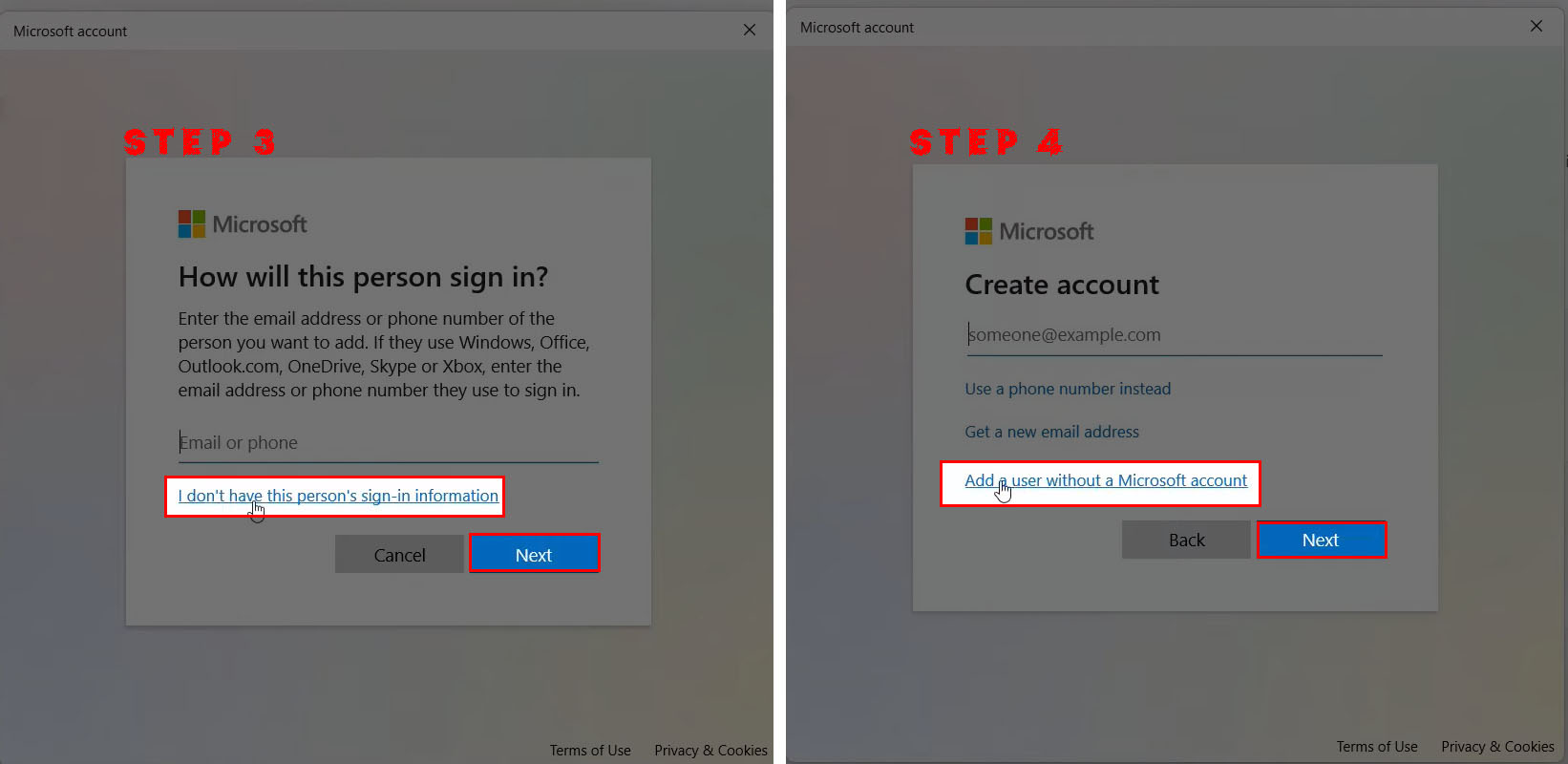Open "I don't have this person's sign-in information"

point(338,496)
